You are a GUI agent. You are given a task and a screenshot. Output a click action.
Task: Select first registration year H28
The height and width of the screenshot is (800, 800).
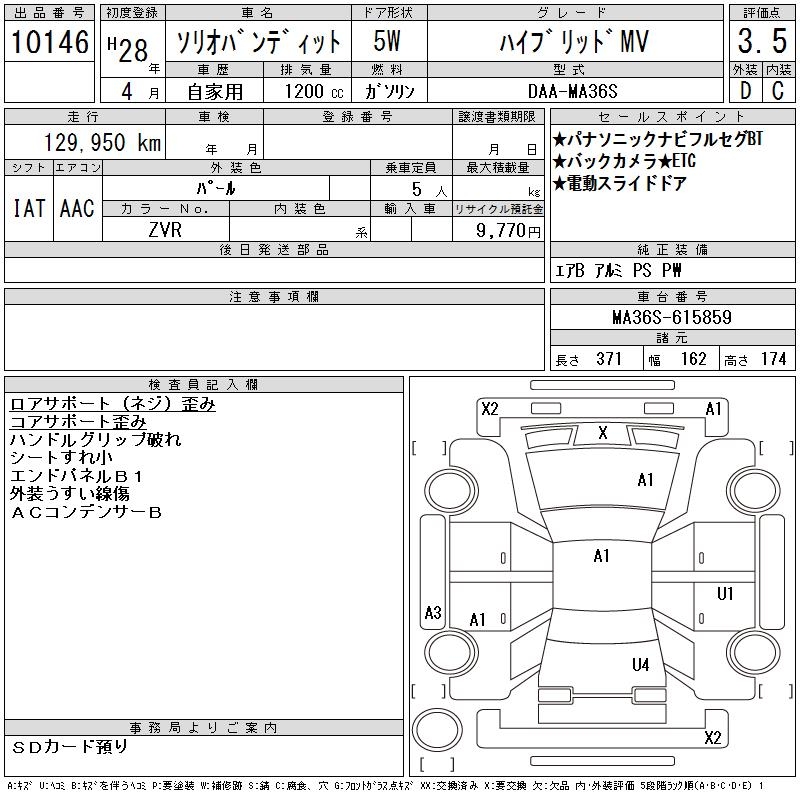pos(129,50)
